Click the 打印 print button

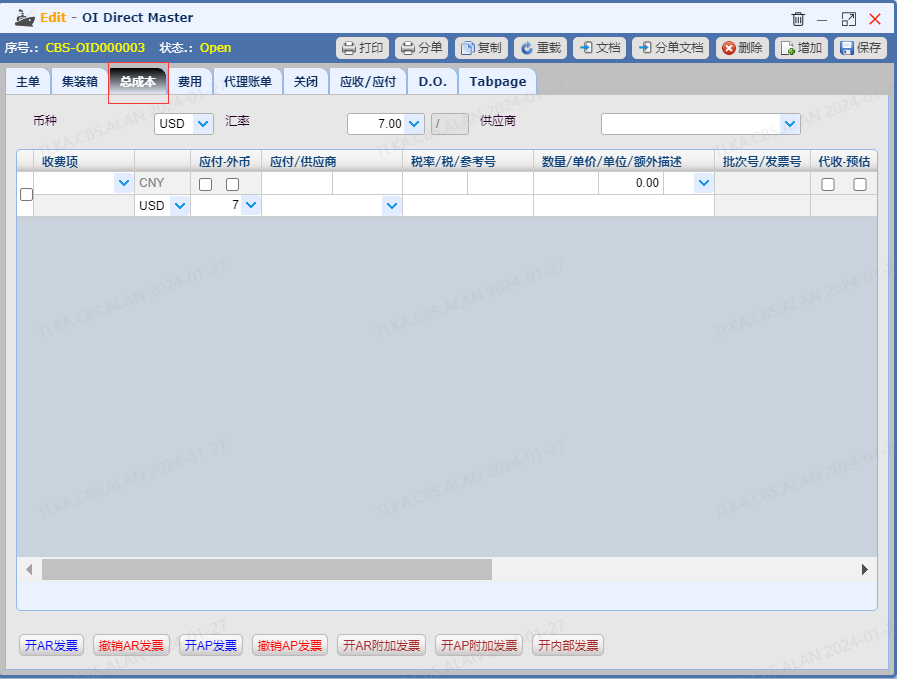[x=362, y=48]
